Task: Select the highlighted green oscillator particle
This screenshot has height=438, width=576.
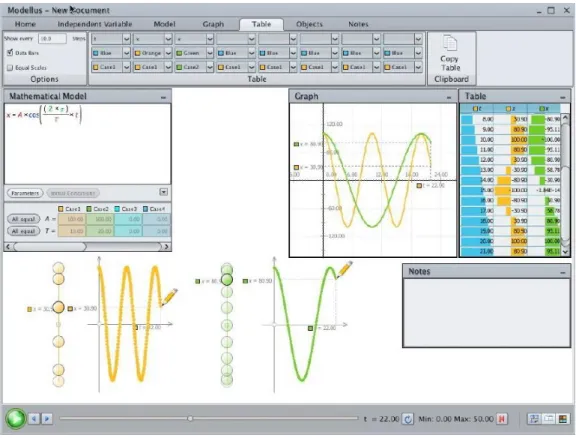Action: point(227,280)
